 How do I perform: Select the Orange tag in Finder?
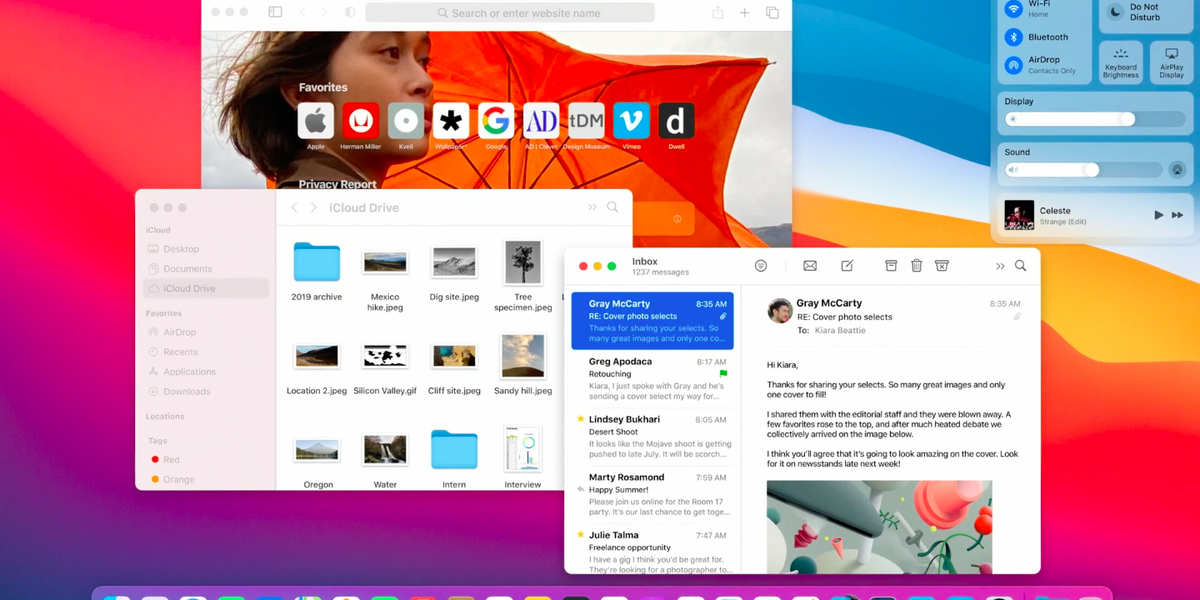click(x=206, y=480)
